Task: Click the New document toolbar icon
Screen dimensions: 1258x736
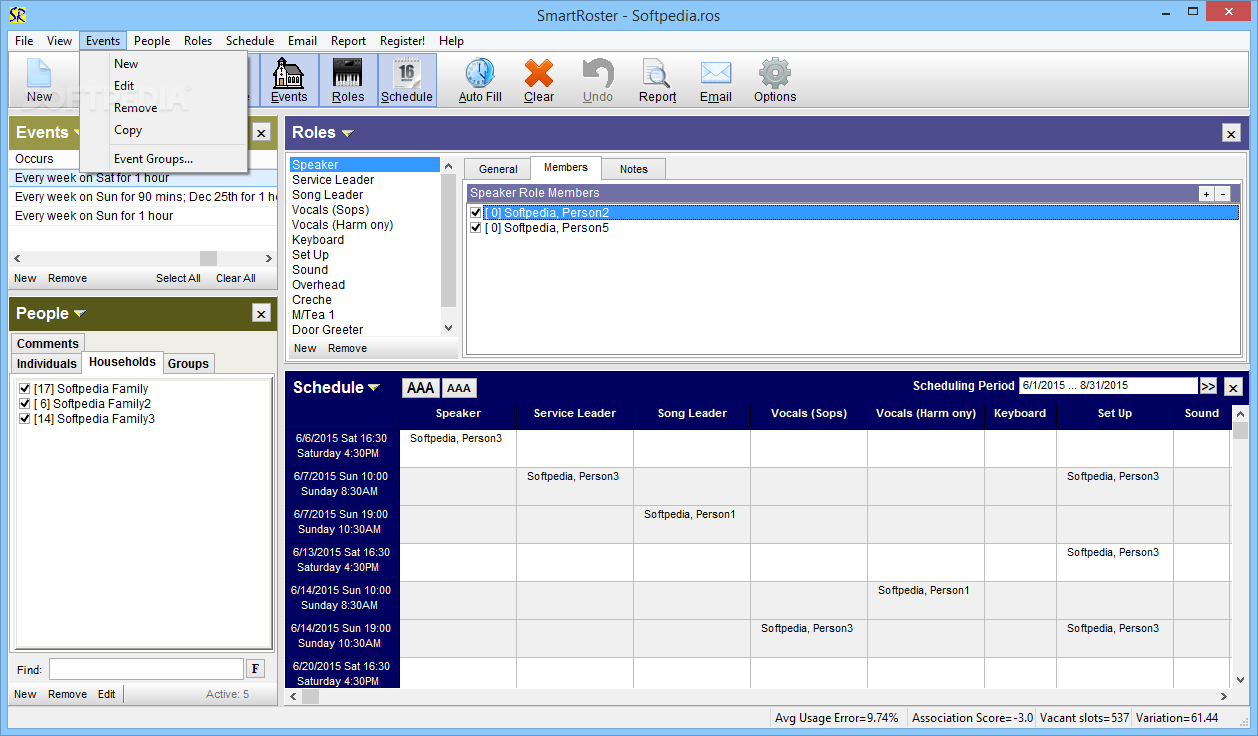Action: pyautogui.click(x=39, y=80)
